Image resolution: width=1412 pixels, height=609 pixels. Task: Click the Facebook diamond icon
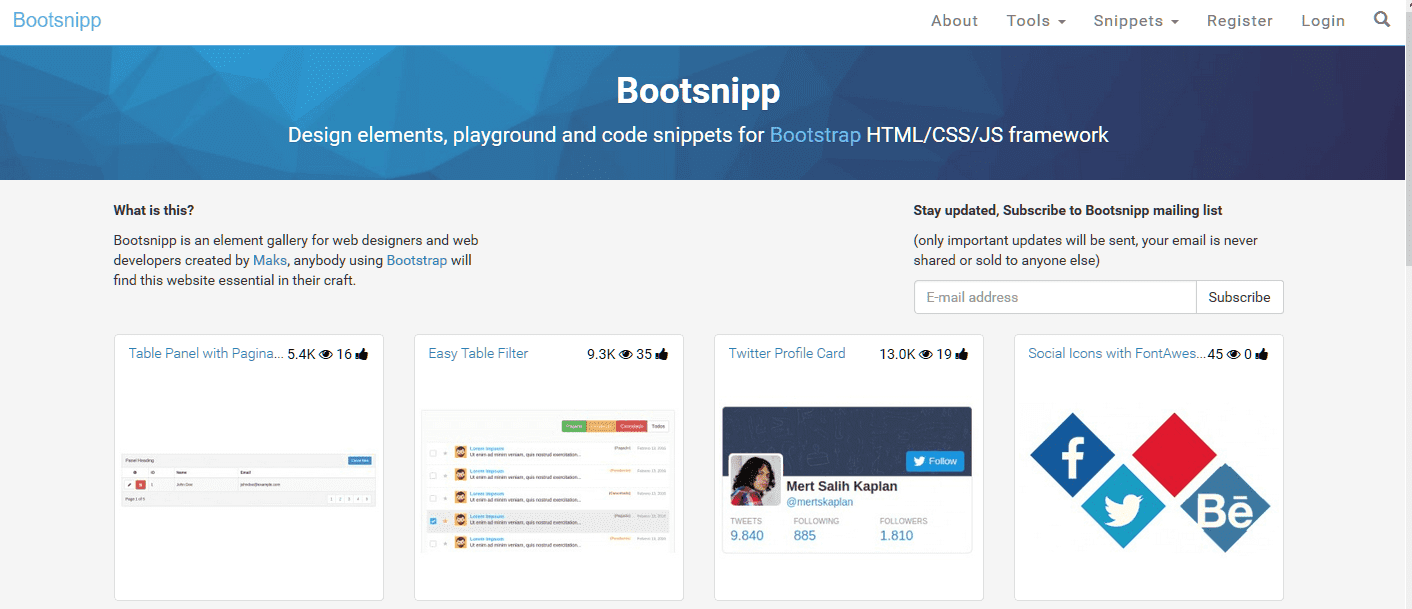(1072, 456)
